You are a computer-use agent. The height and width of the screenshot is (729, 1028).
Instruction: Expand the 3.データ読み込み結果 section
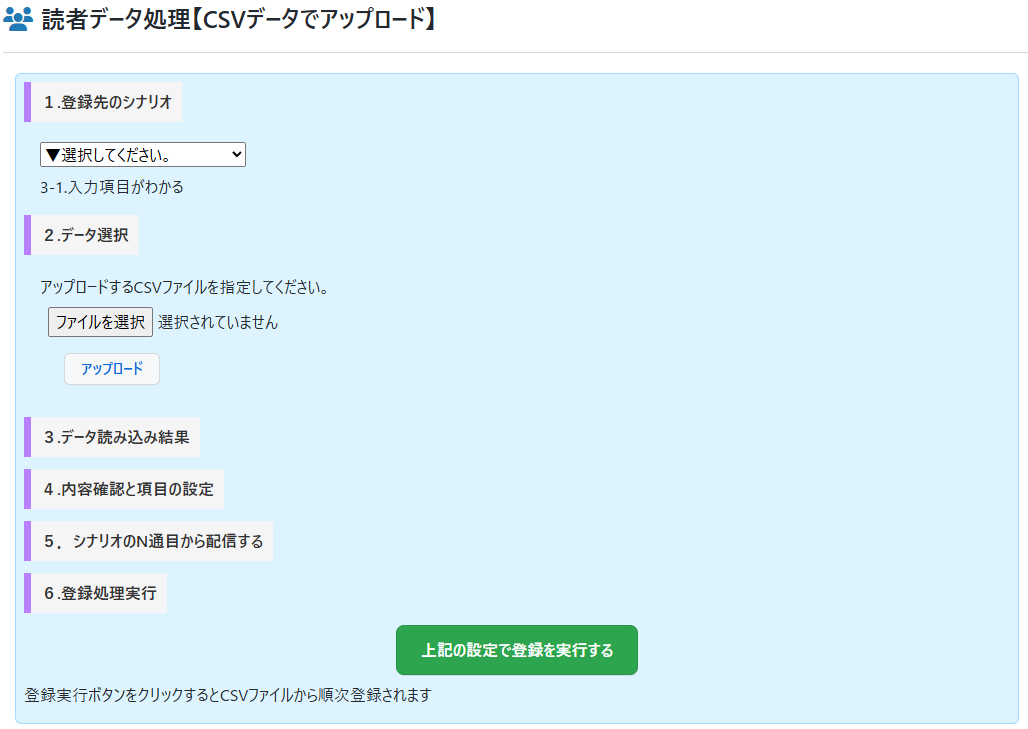tap(116, 437)
